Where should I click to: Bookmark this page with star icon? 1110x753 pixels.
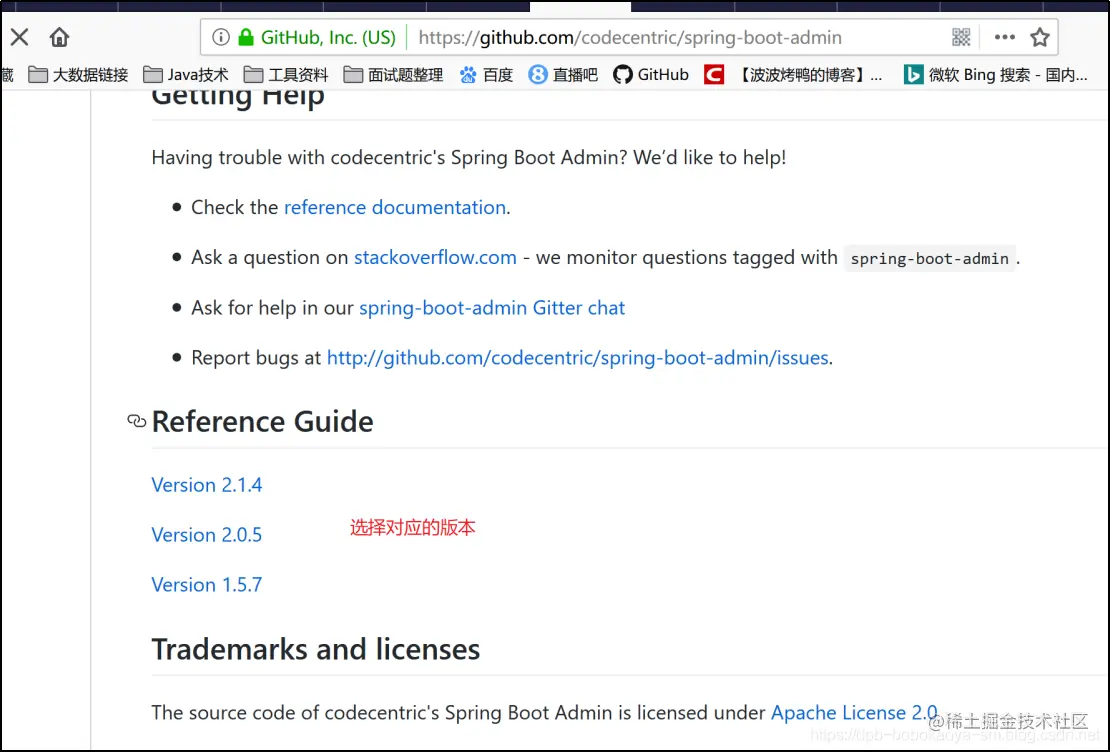1039,37
